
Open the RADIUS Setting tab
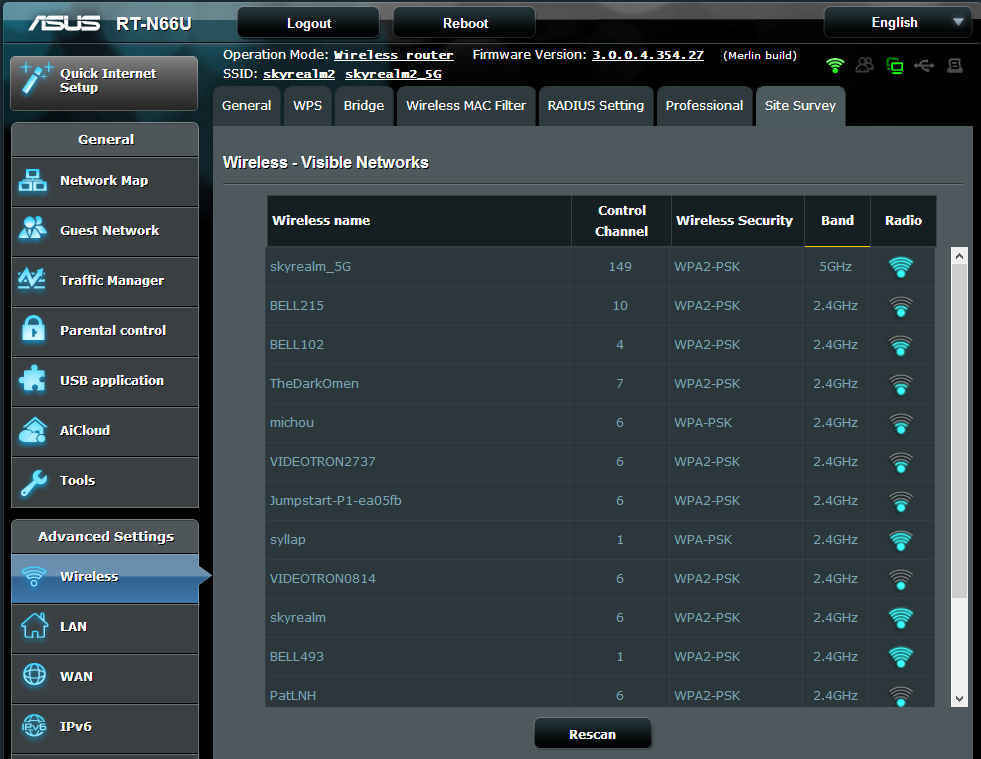point(596,106)
